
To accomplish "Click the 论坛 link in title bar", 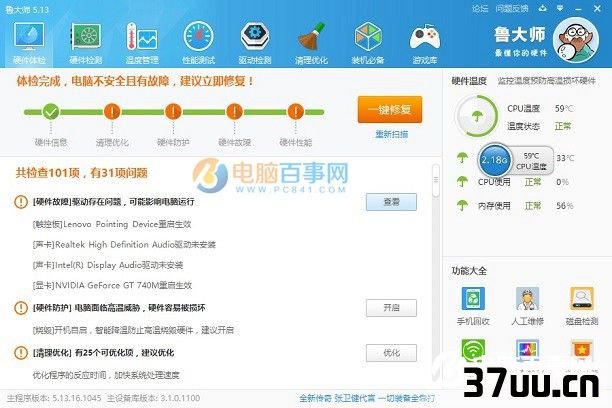I will click(x=480, y=8).
